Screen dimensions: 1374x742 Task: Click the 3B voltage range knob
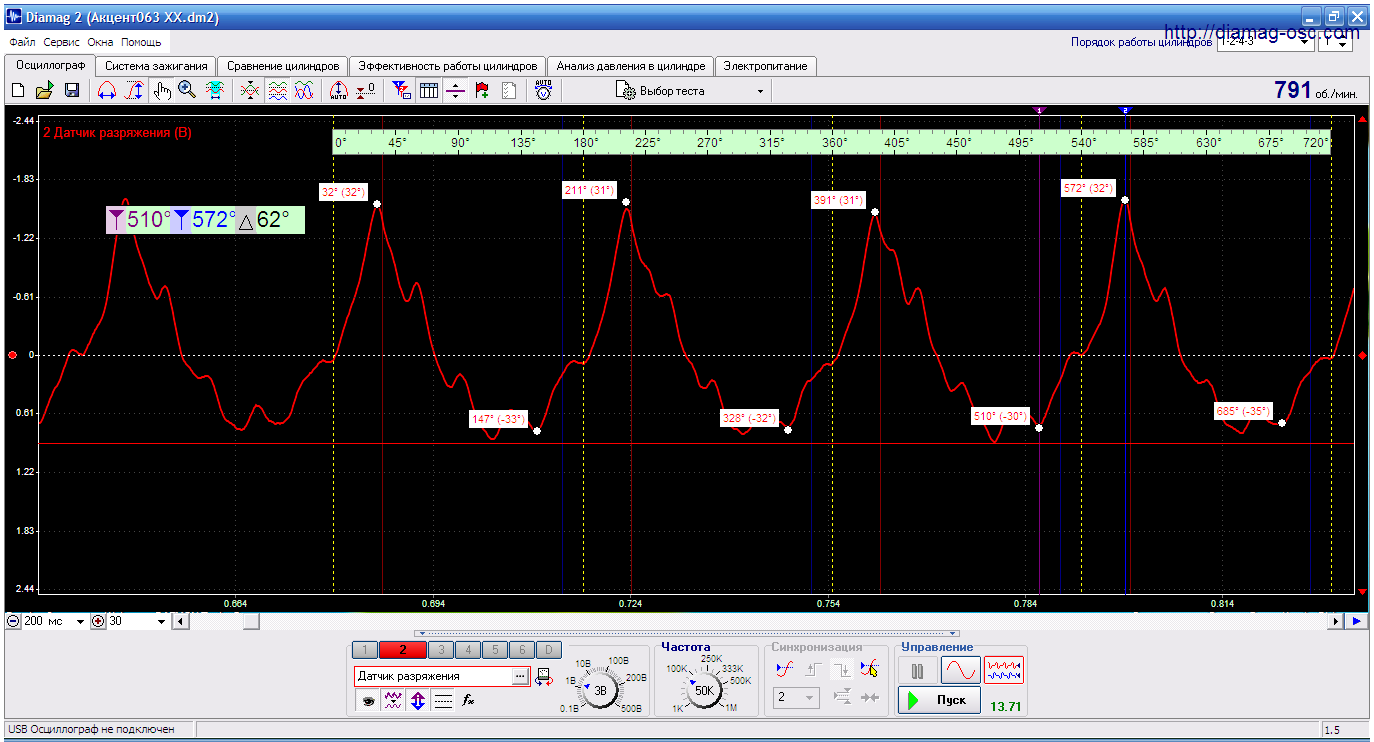601,690
